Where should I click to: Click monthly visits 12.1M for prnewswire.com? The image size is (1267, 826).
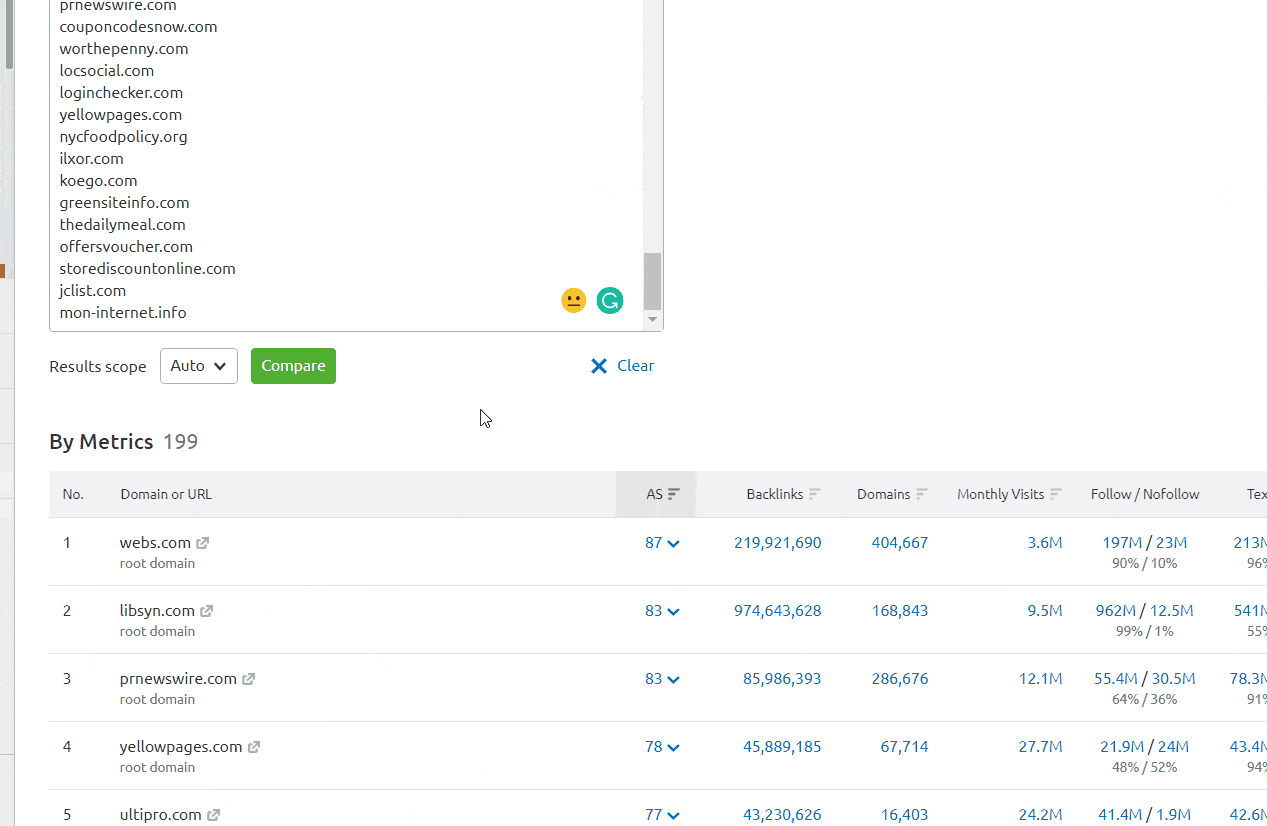pyautogui.click(x=1041, y=679)
